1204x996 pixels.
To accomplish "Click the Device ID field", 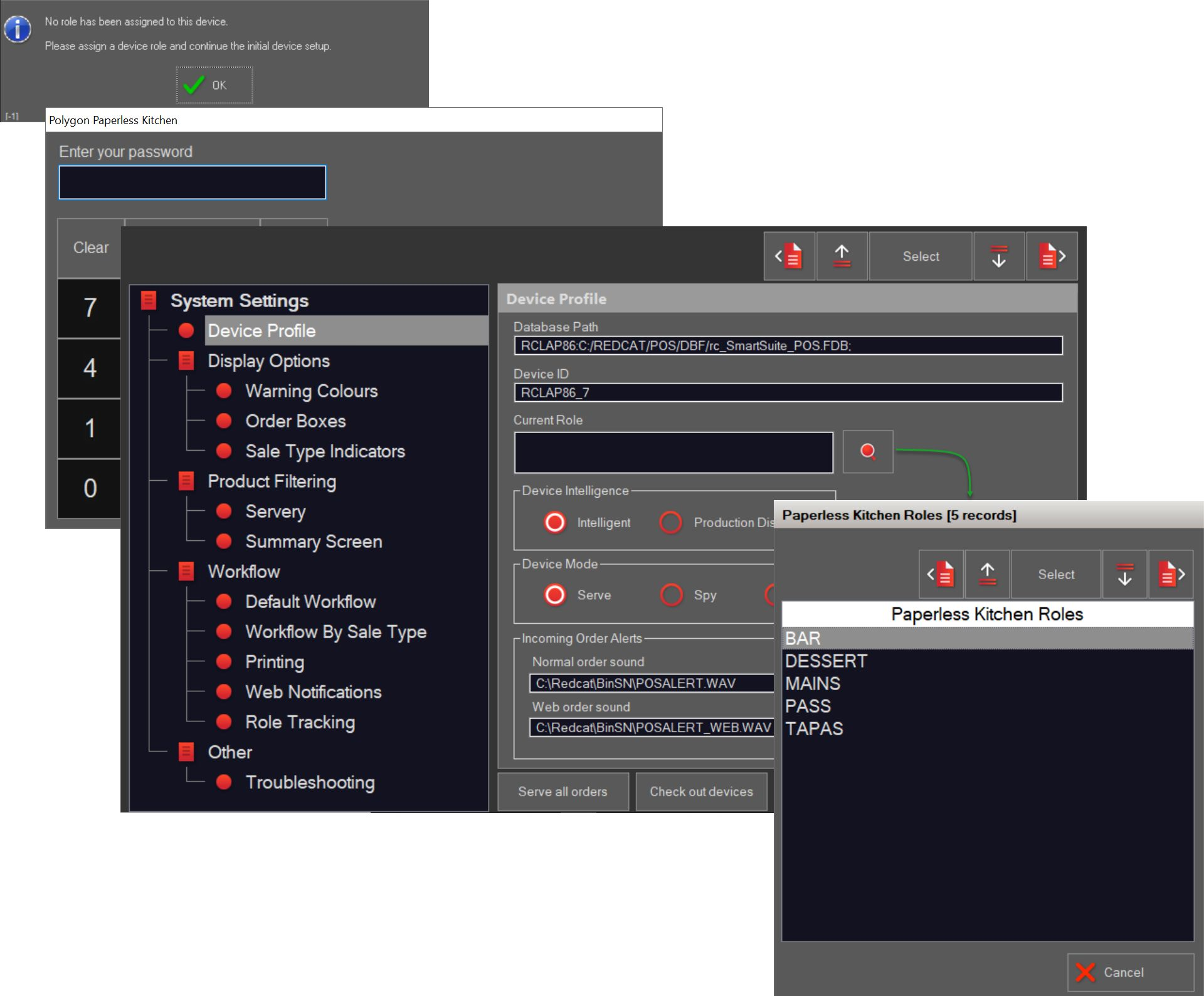I will tap(788, 392).
